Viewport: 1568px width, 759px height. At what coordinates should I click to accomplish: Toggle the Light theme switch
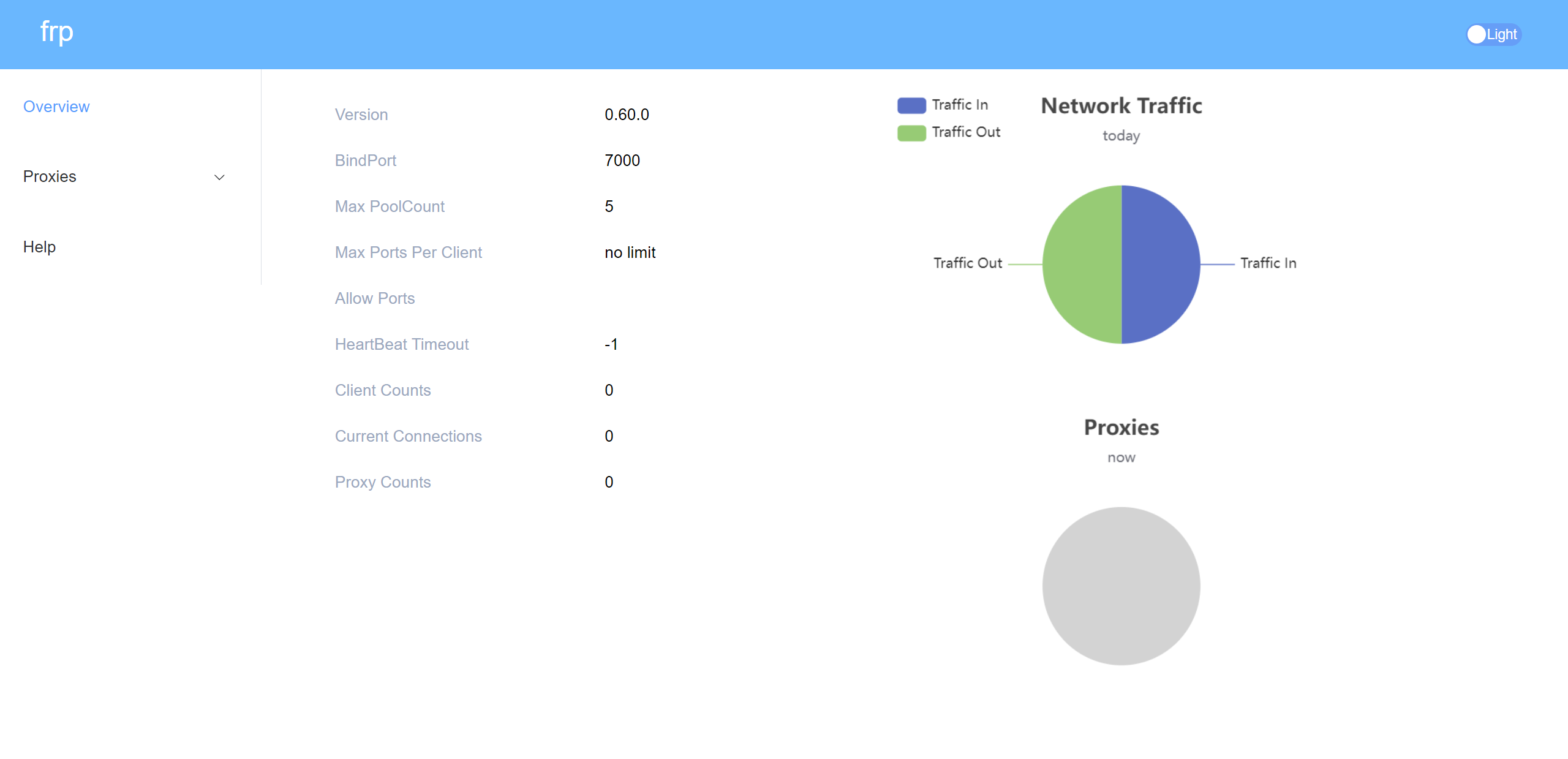(1493, 34)
